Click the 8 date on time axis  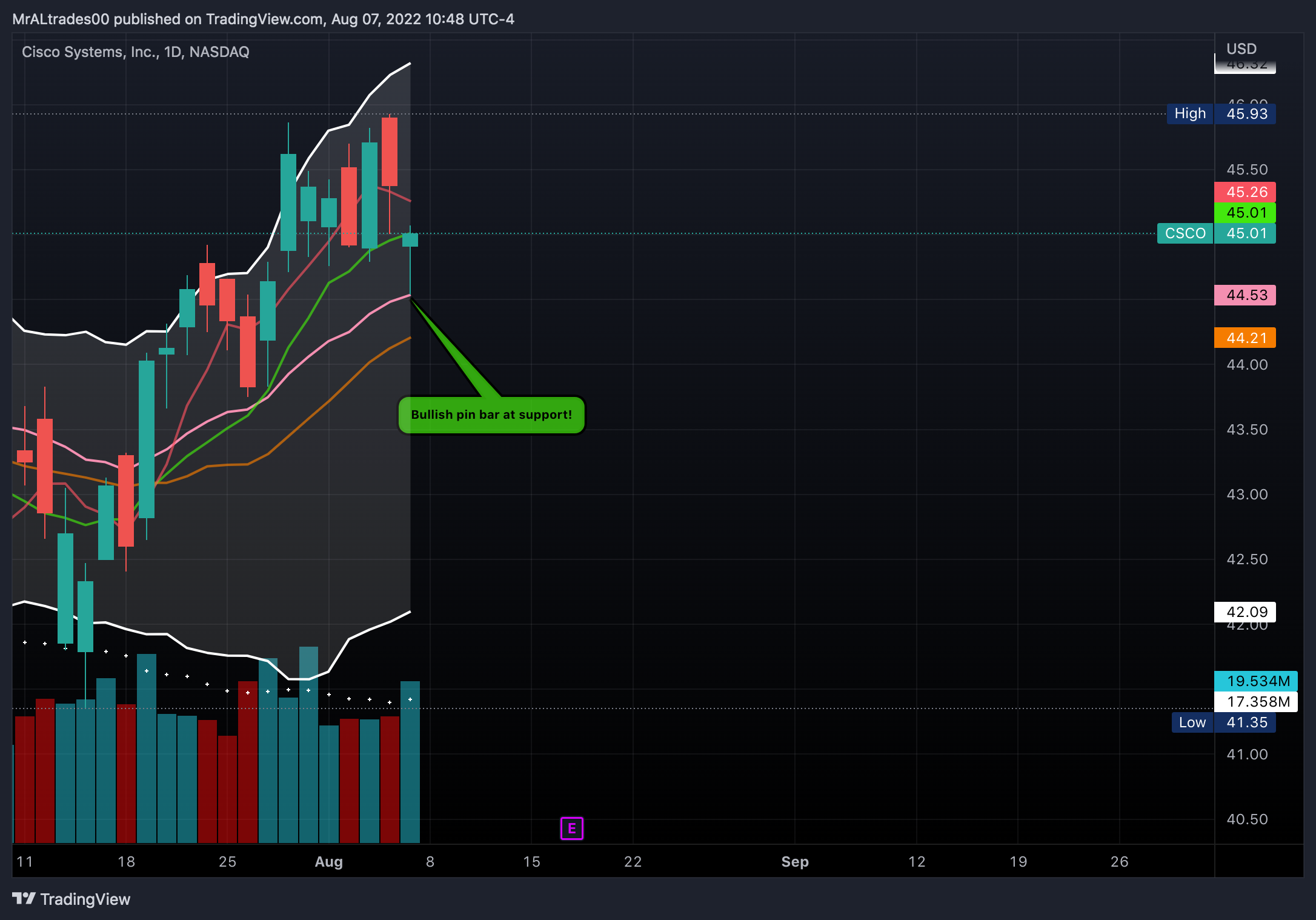pos(430,862)
